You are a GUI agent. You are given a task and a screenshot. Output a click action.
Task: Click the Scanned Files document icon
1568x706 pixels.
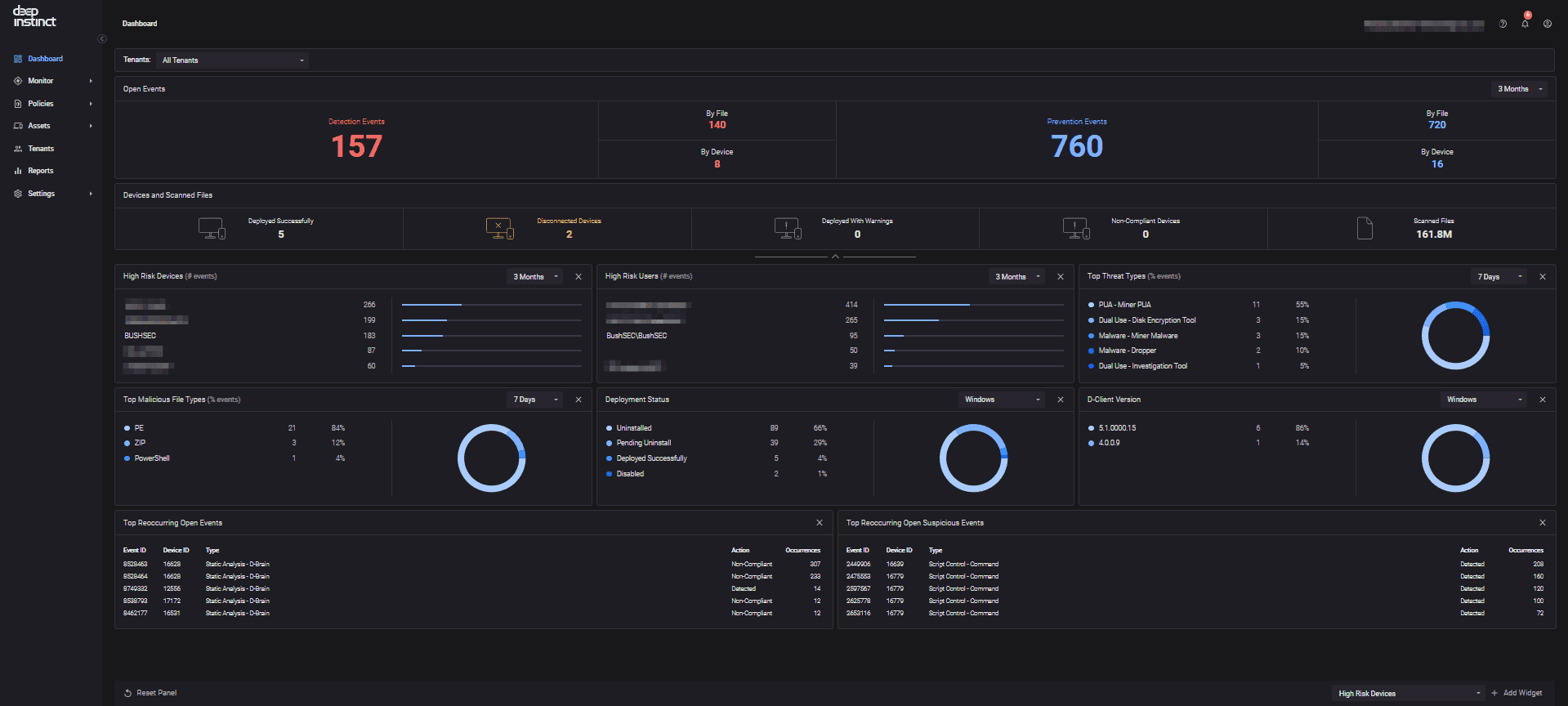pos(1365,228)
